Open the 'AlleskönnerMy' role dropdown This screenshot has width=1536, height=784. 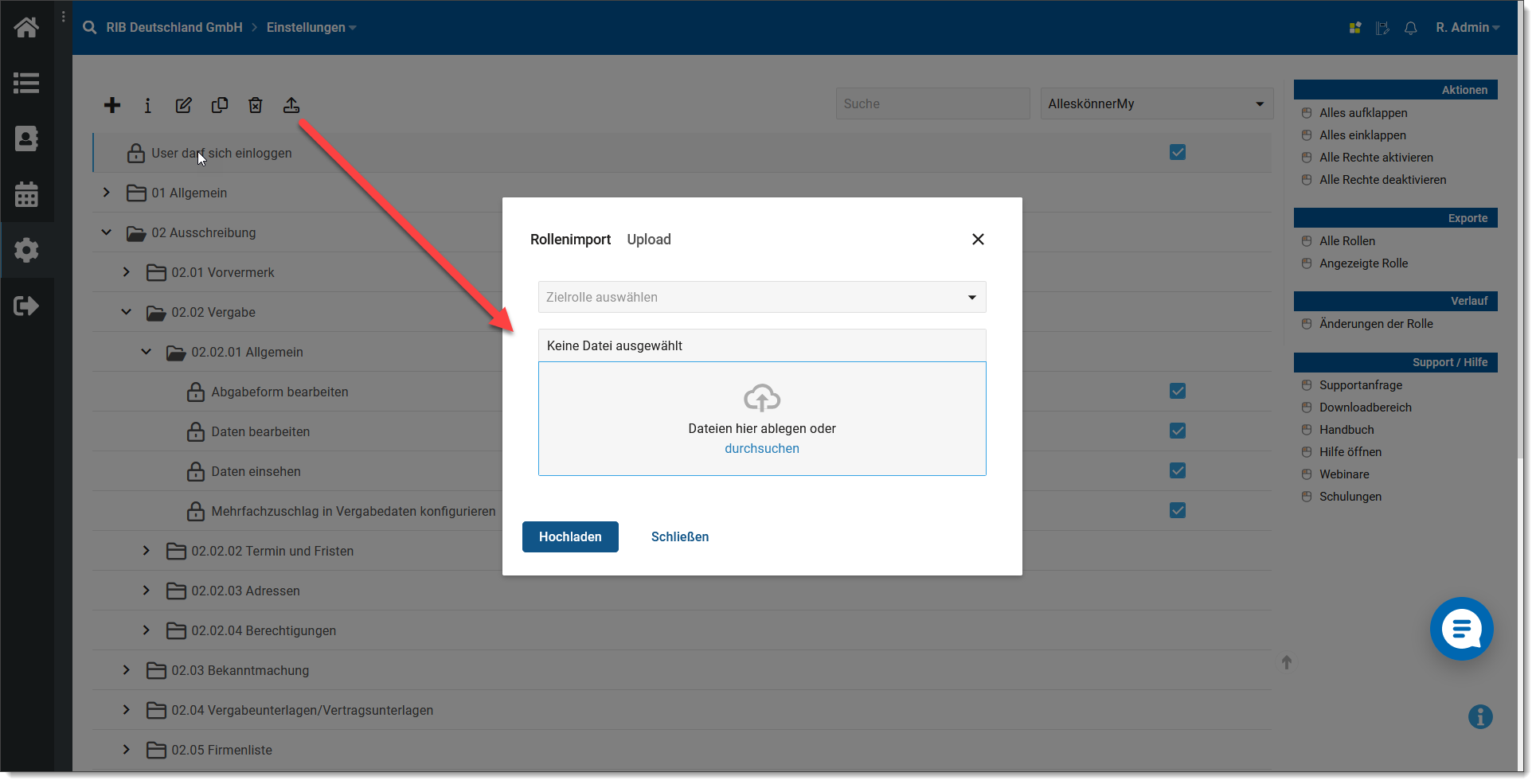coord(1156,103)
